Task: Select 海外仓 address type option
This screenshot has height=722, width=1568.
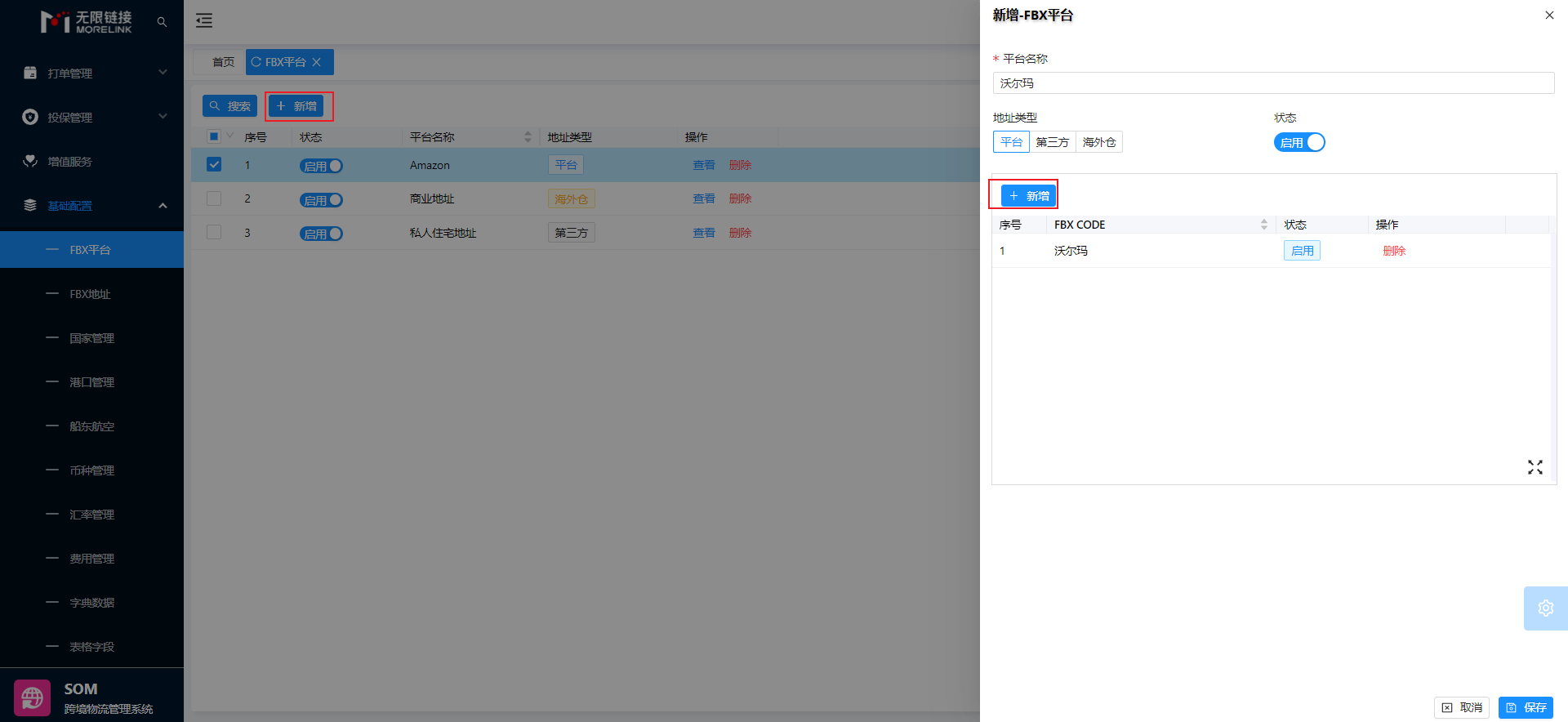Action: click(1099, 142)
